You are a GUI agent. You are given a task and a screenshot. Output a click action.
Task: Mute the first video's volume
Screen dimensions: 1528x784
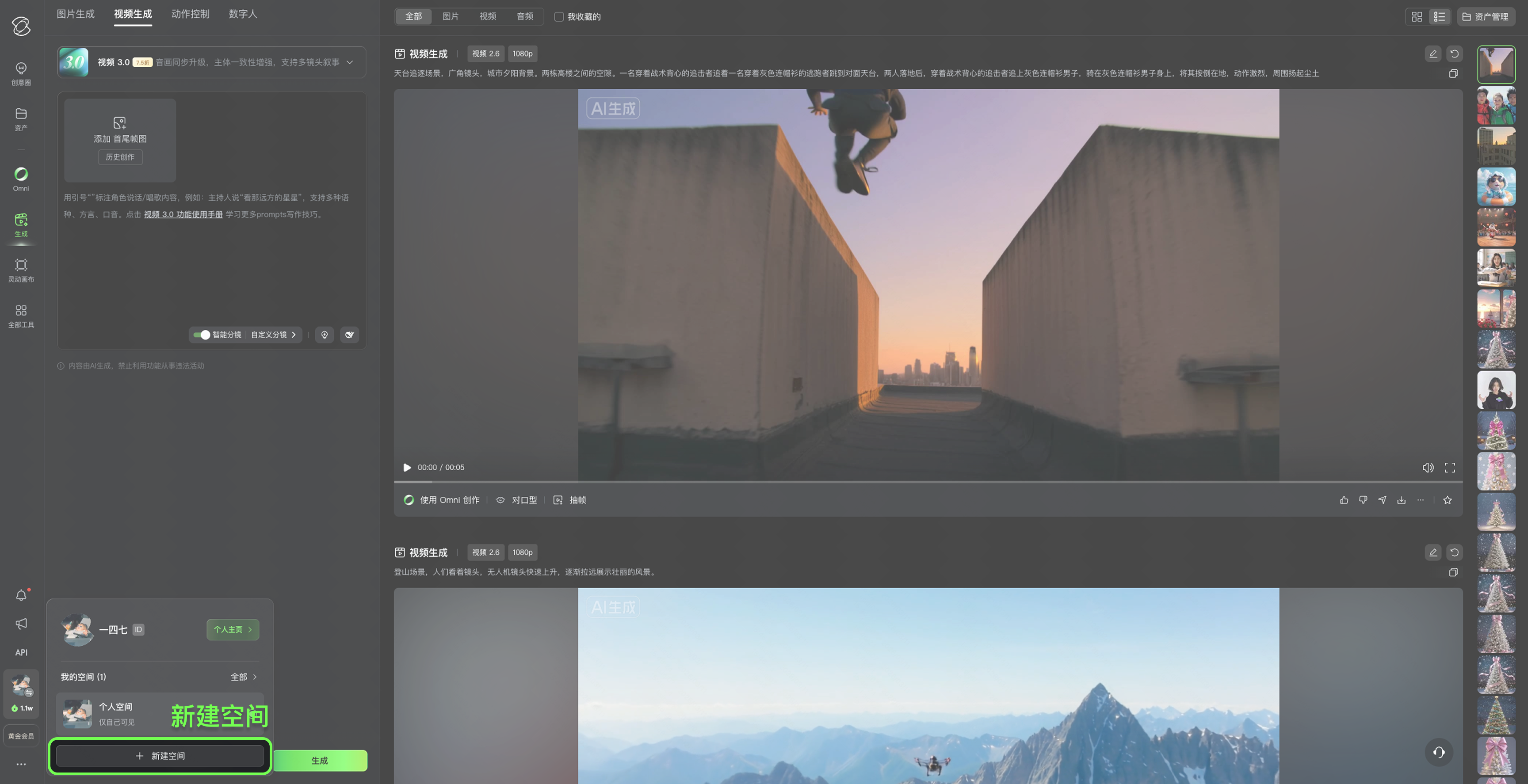click(1428, 467)
